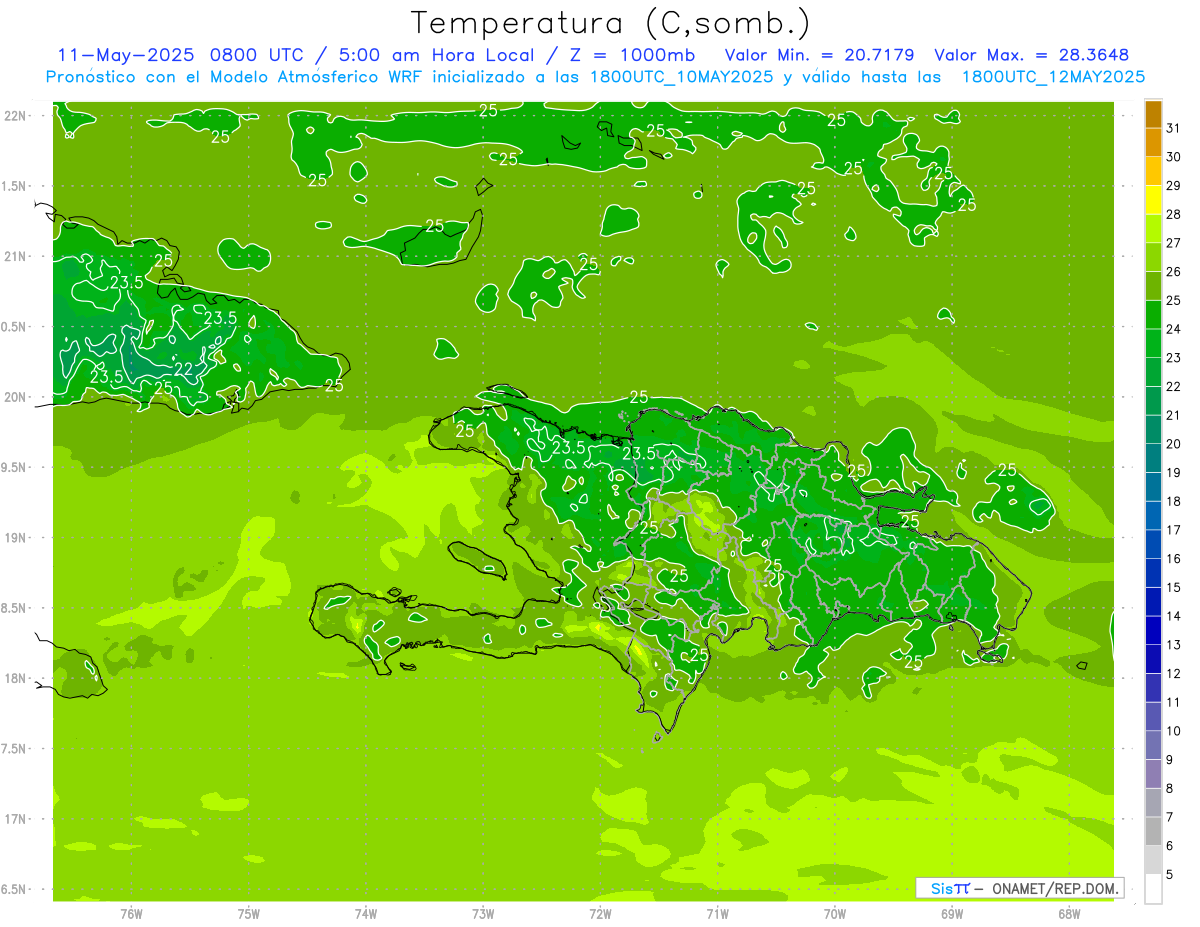Image resolution: width=1200 pixels, height=927 pixels.
Task: Click the '28' value on the color scale
Action: click(1174, 214)
